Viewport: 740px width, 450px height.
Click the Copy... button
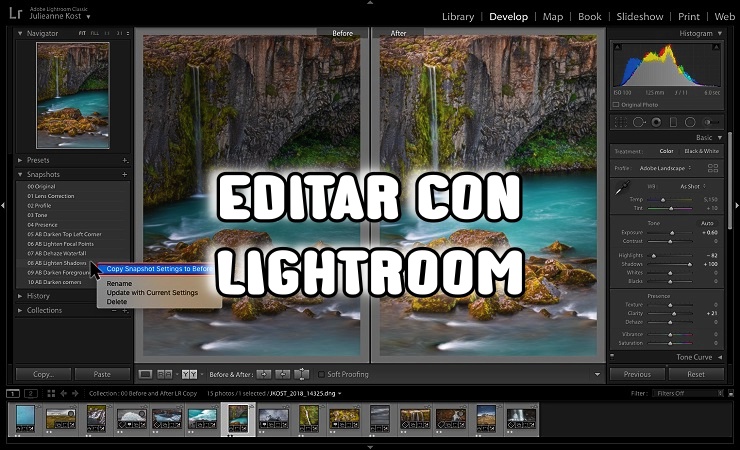(x=43, y=374)
